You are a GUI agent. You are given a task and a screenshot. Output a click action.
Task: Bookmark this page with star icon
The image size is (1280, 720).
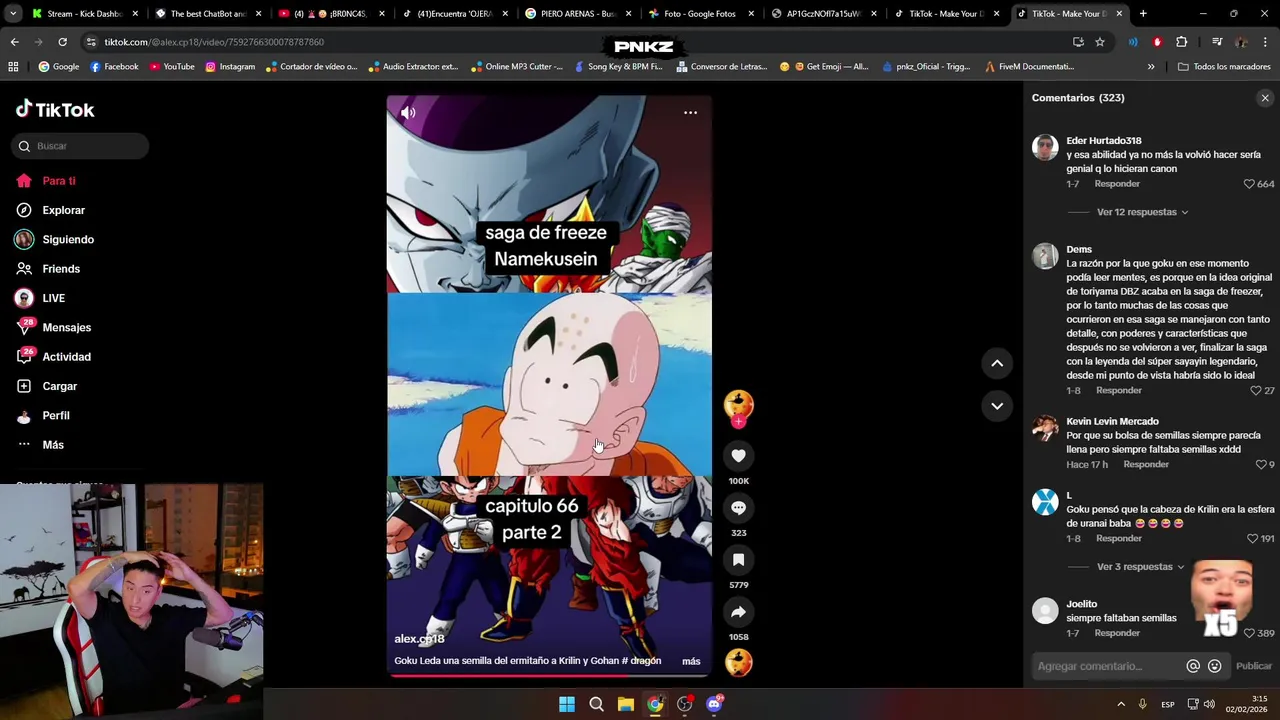[1100, 42]
